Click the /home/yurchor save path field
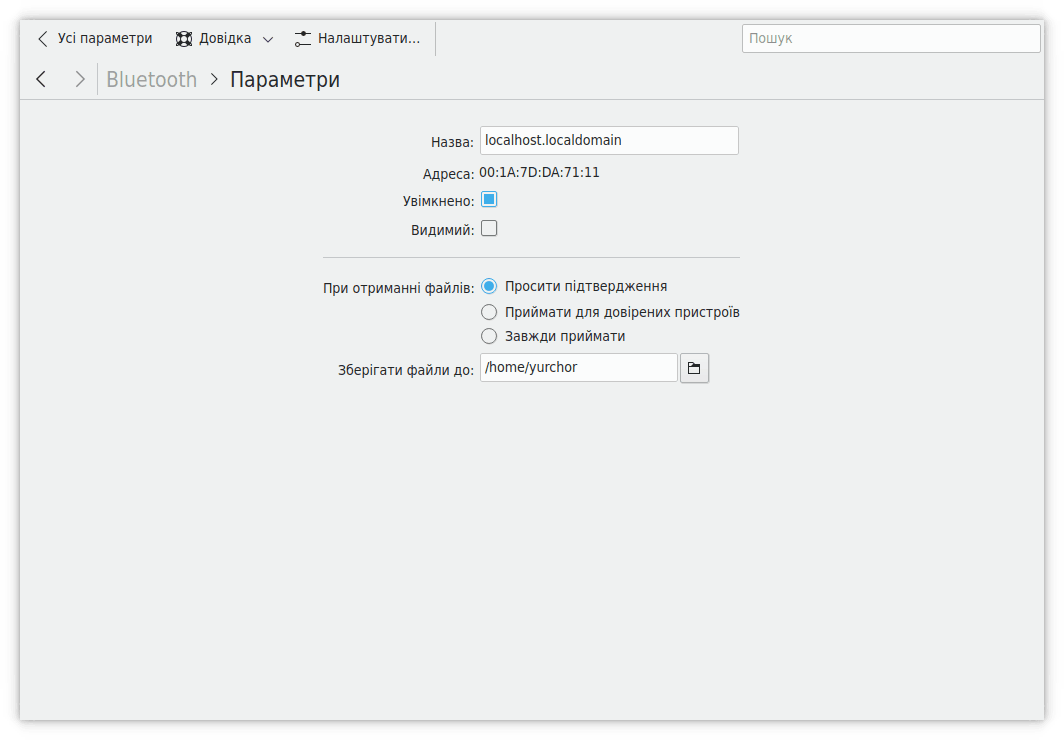 tap(578, 368)
